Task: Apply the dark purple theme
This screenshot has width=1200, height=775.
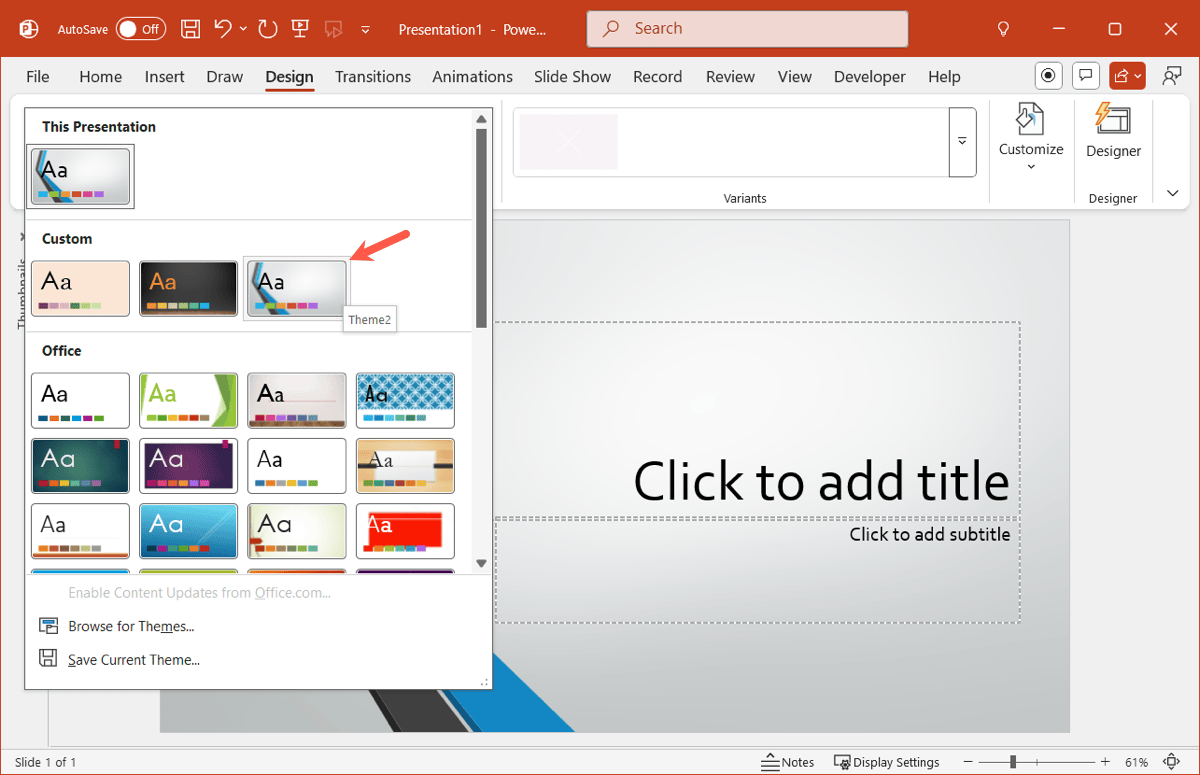Action: [188, 465]
